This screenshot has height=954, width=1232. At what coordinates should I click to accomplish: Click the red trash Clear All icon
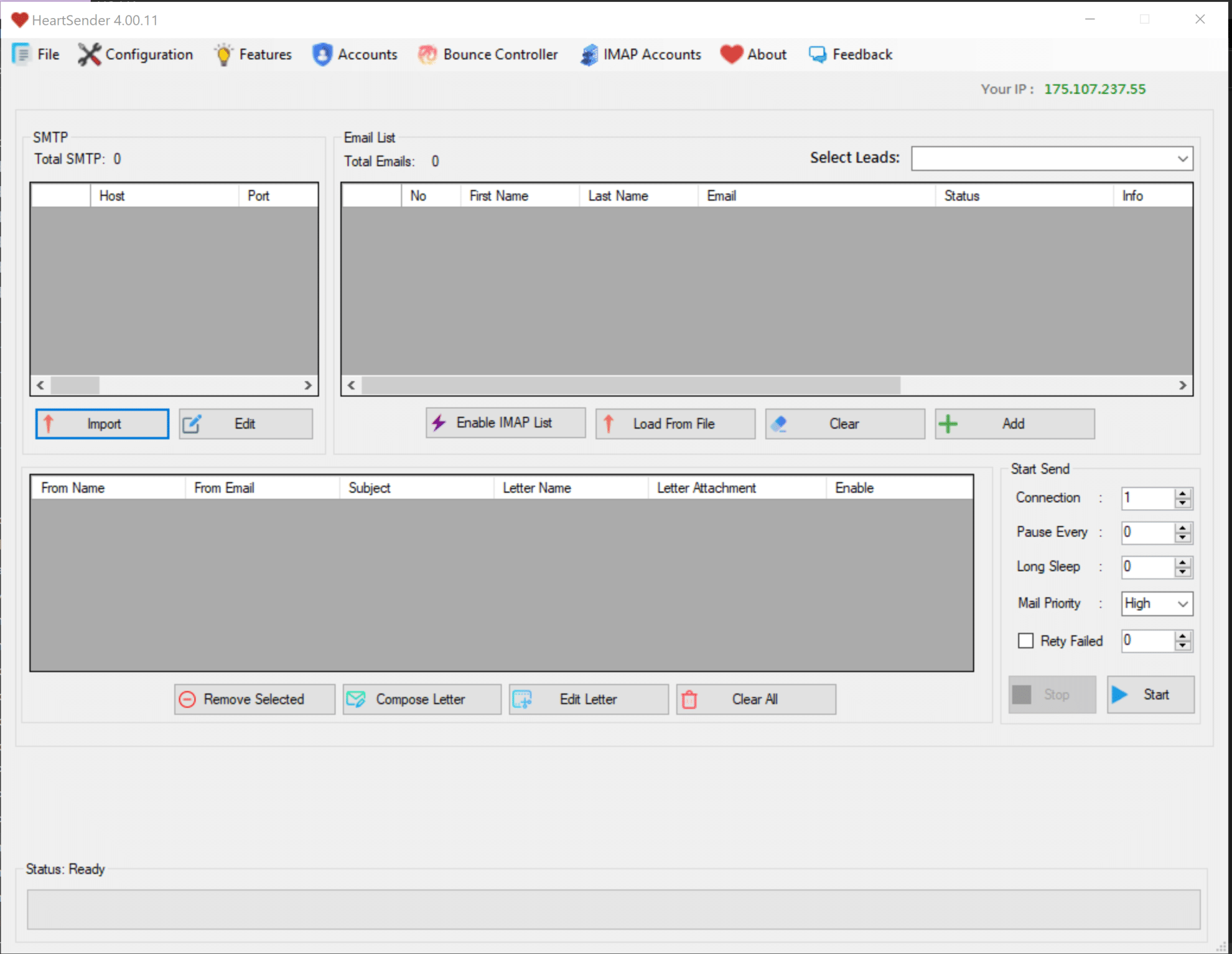(689, 699)
